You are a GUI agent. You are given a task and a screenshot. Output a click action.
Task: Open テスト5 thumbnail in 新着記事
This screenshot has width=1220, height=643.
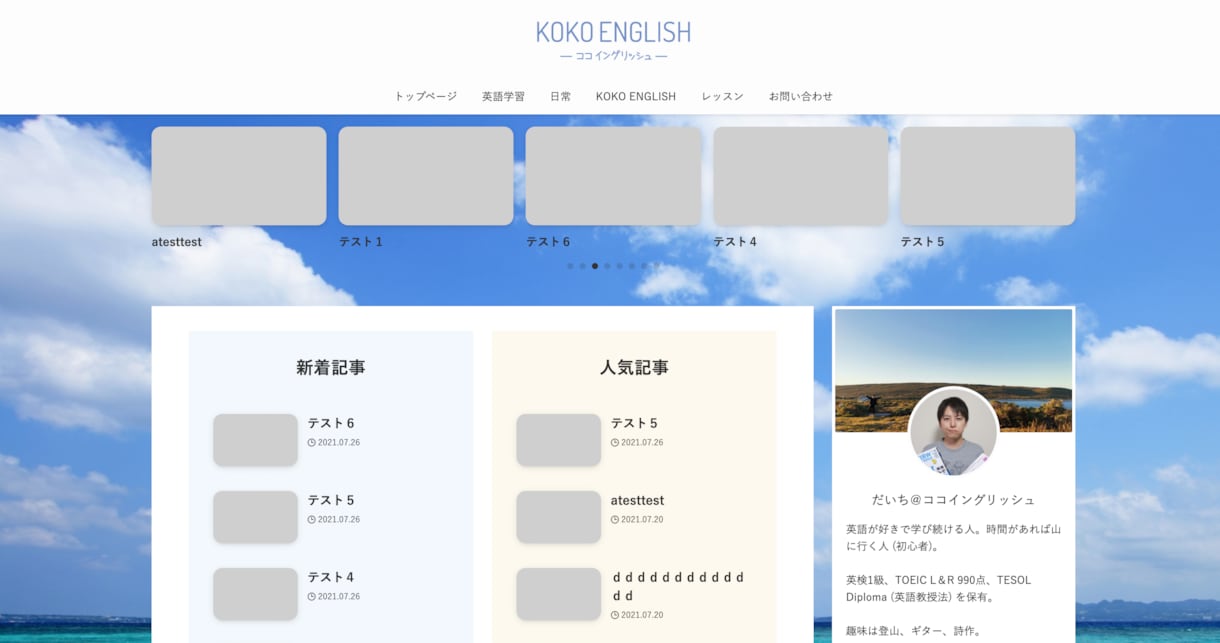tap(255, 517)
